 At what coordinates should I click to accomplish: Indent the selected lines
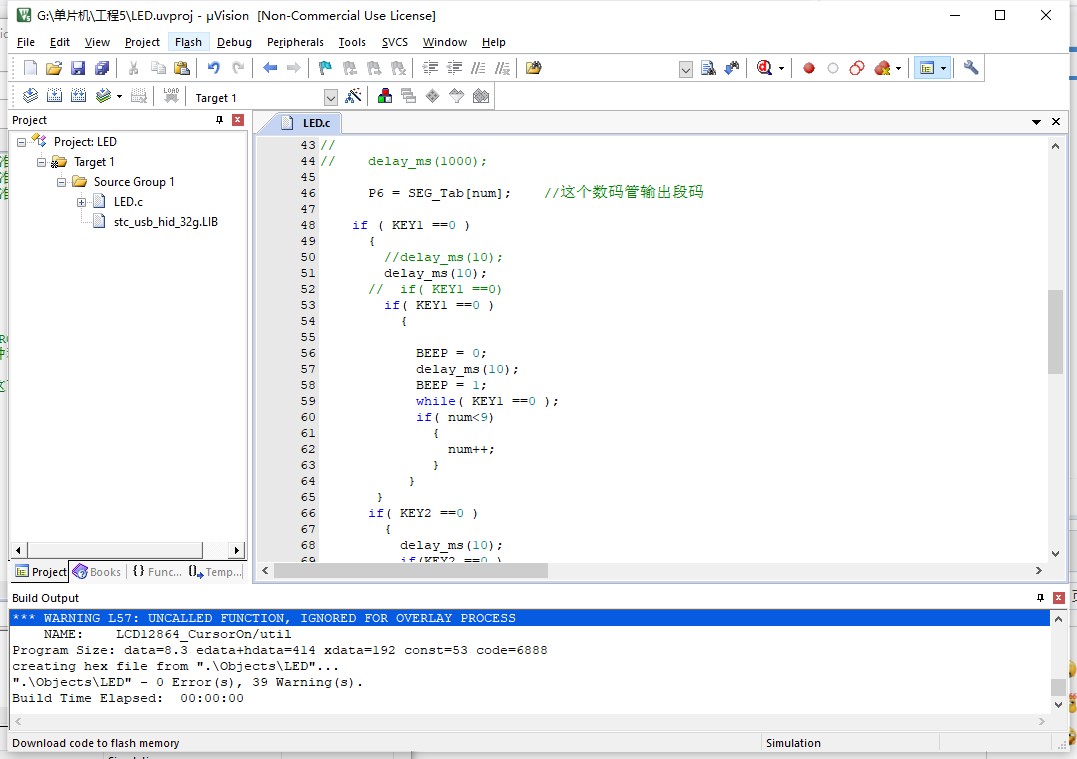(x=430, y=68)
